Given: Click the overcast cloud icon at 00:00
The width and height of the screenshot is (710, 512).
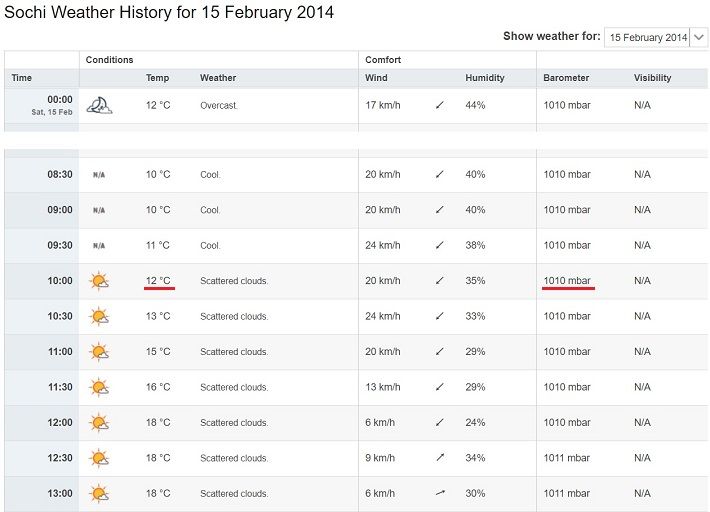Looking at the screenshot, I should (x=99, y=105).
